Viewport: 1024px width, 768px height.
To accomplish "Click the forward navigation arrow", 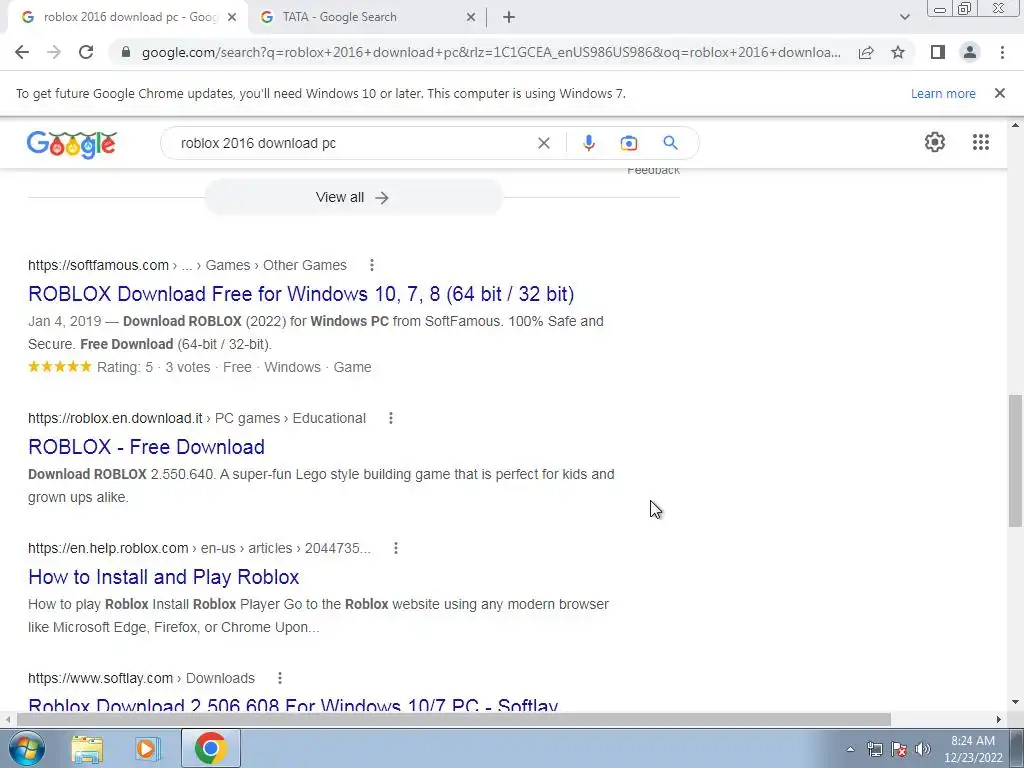I will pos(54,52).
